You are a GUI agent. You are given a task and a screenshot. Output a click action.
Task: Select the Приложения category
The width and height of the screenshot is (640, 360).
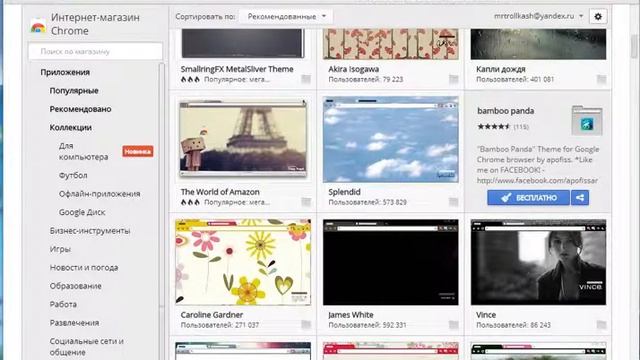[65, 72]
